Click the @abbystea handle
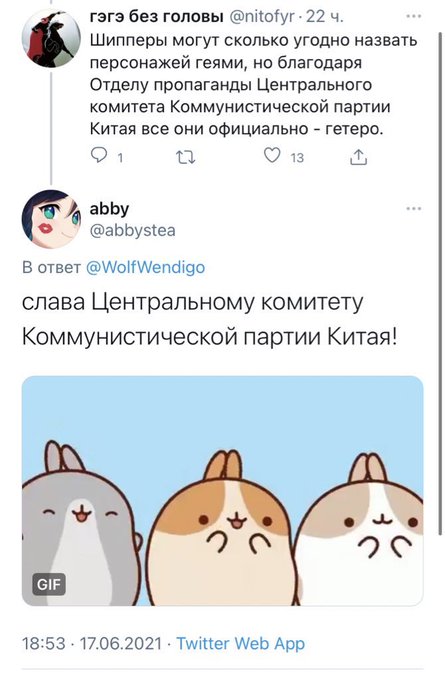445x680 pixels. pyautogui.click(x=132, y=230)
